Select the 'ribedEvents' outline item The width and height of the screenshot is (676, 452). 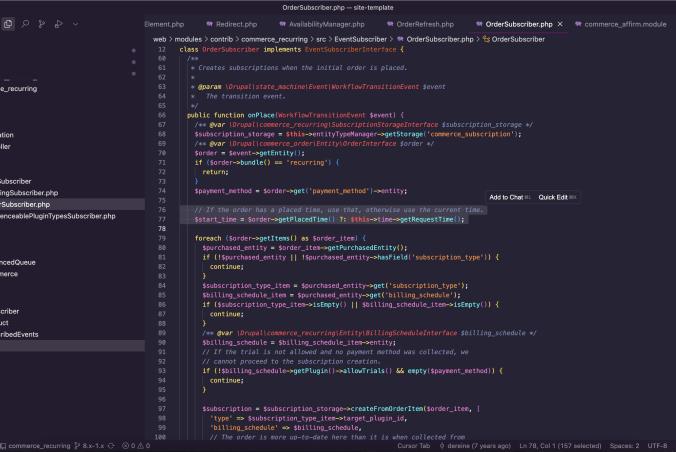pos(19,334)
